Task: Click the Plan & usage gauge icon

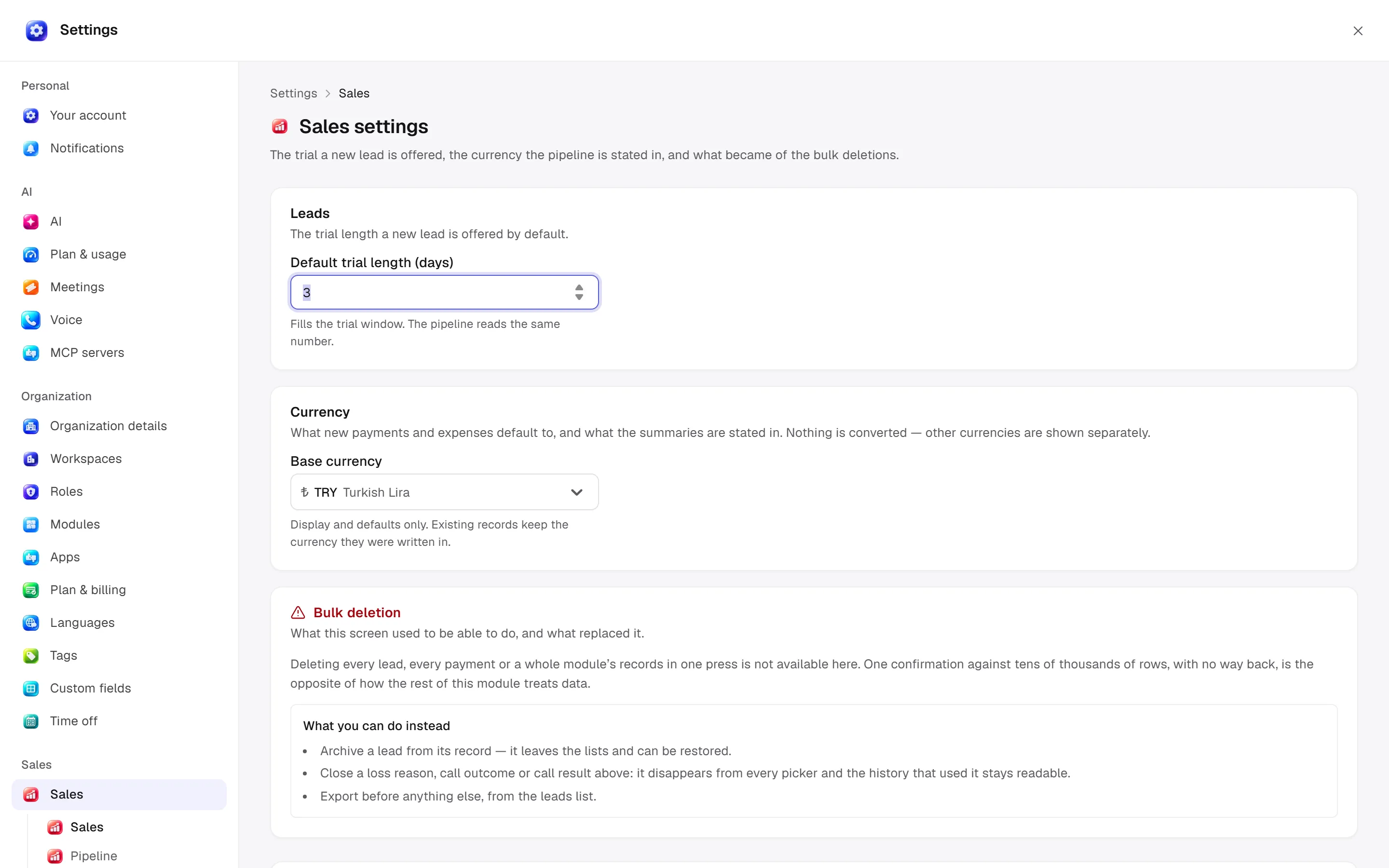Action: tap(31, 254)
